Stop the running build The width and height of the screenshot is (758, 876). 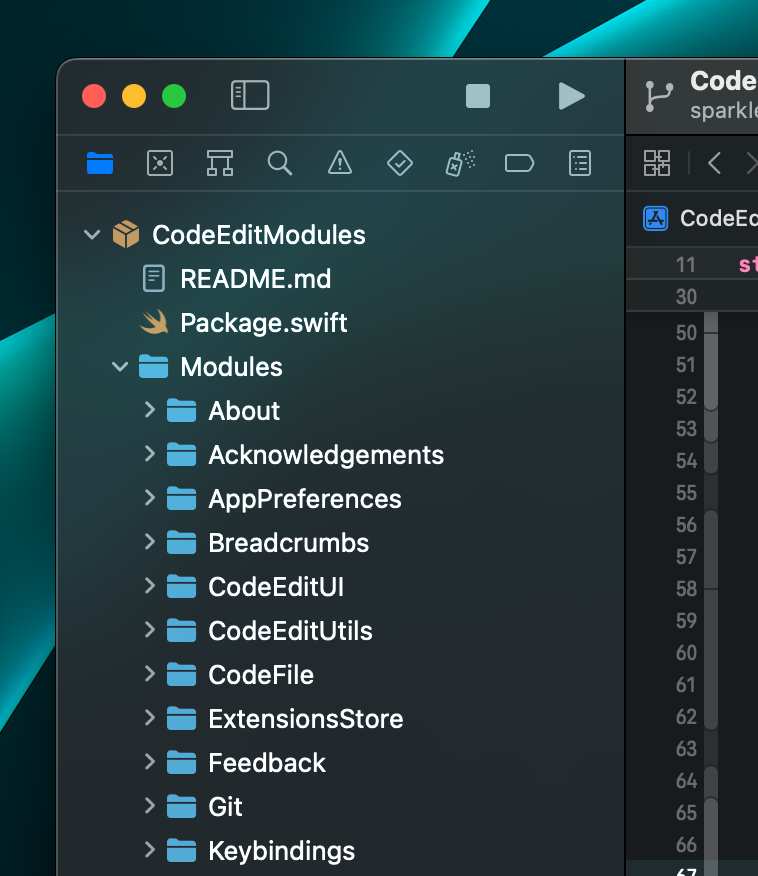[x=477, y=96]
